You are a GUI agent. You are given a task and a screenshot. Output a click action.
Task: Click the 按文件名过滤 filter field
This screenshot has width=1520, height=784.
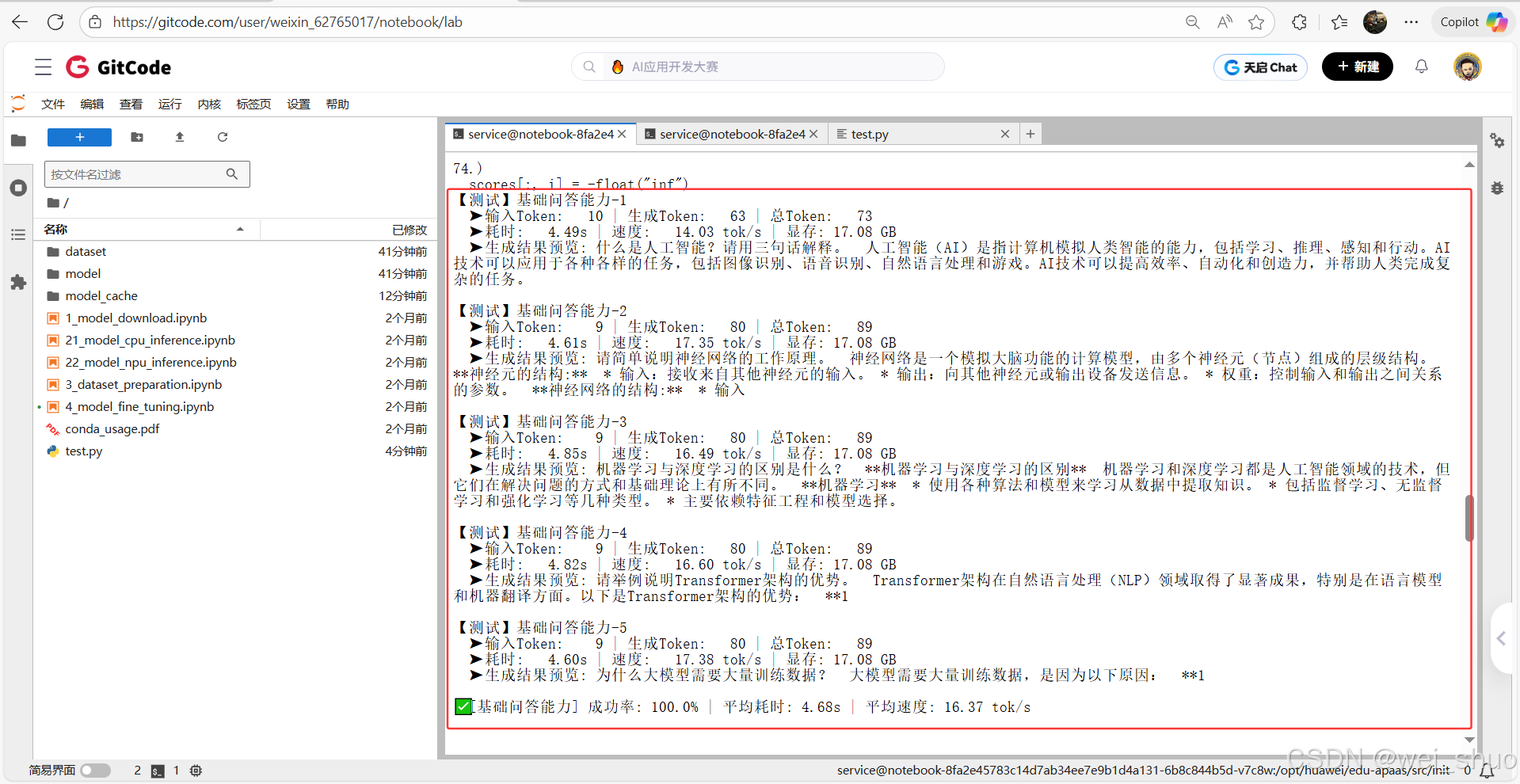click(x=147, y=174)
